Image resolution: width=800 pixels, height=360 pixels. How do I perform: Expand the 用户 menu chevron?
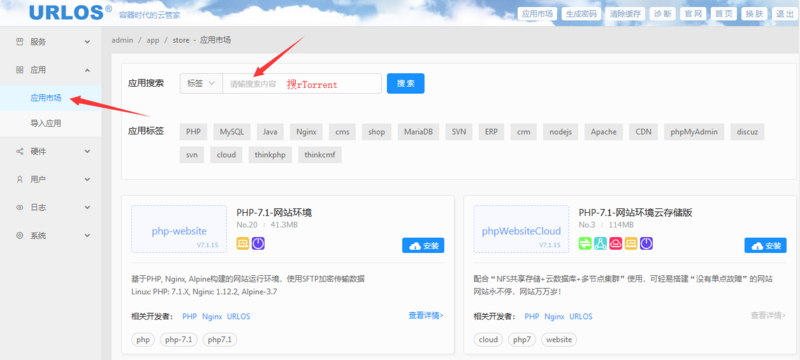pyautogui.click(x=87, y=179)
